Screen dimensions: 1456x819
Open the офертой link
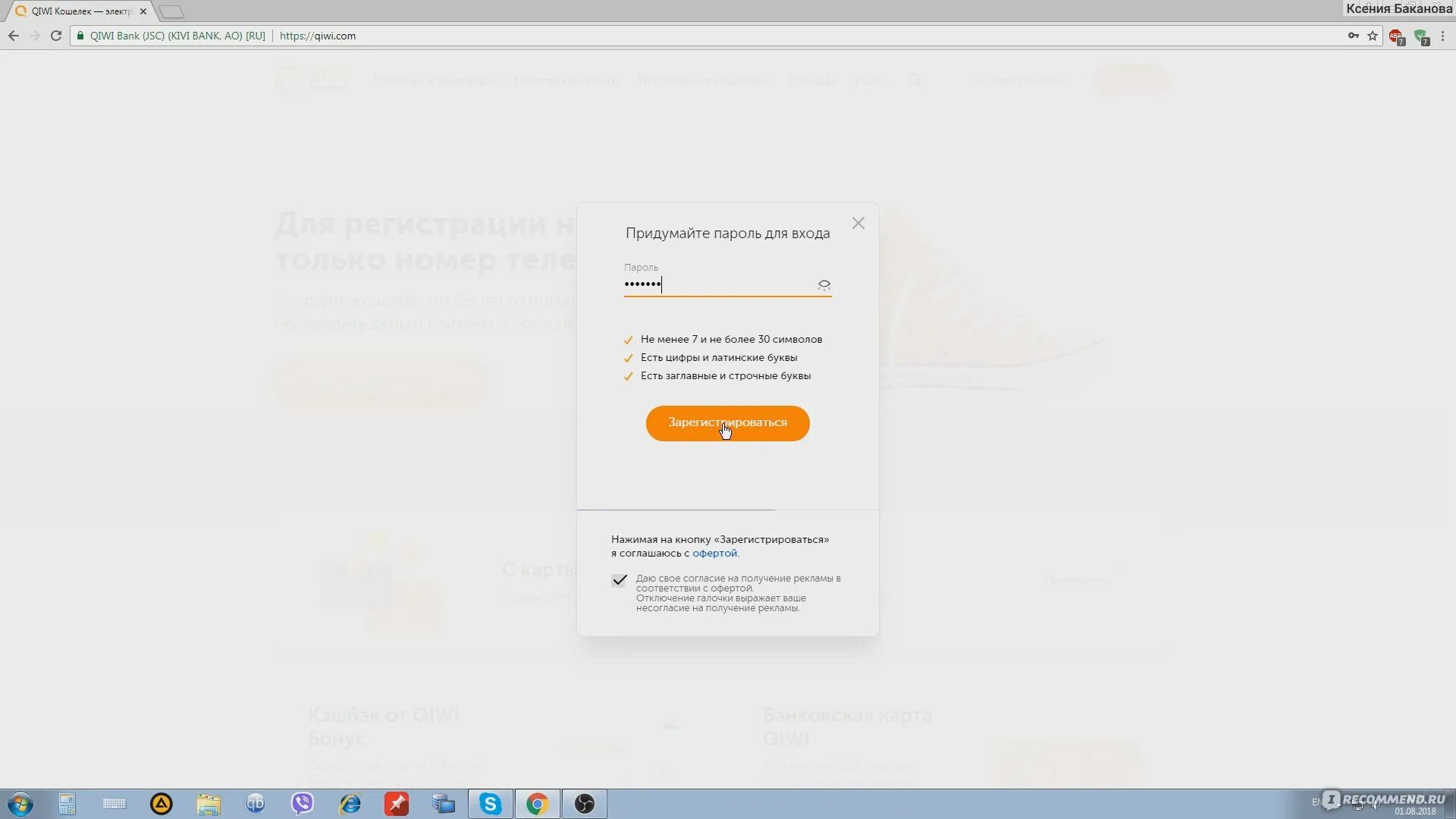point(714,554)
